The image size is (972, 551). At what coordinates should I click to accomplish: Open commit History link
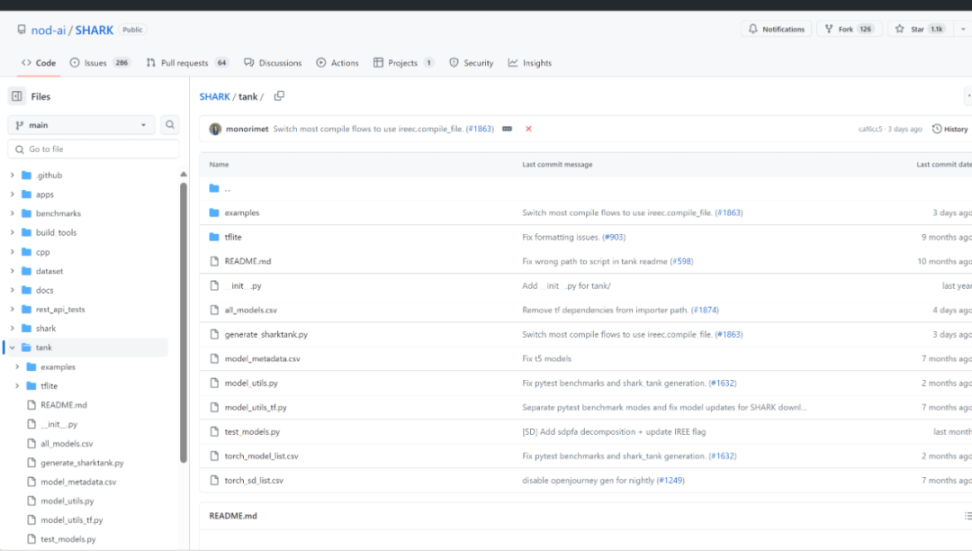tap(950, 129)
